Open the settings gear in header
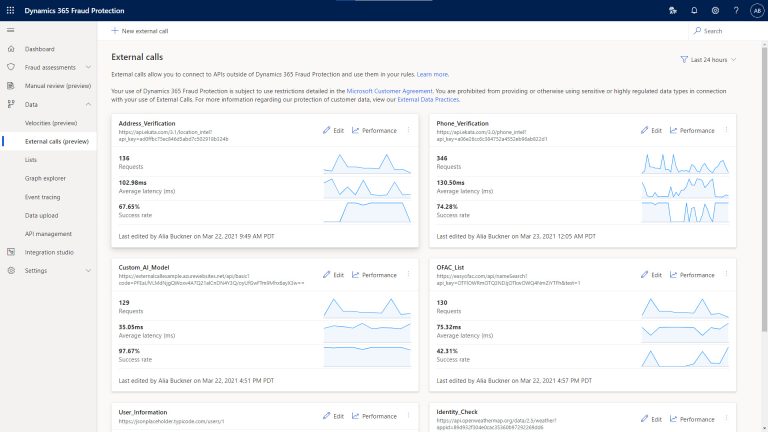768x432 pixels. click(x=715, y=10)
